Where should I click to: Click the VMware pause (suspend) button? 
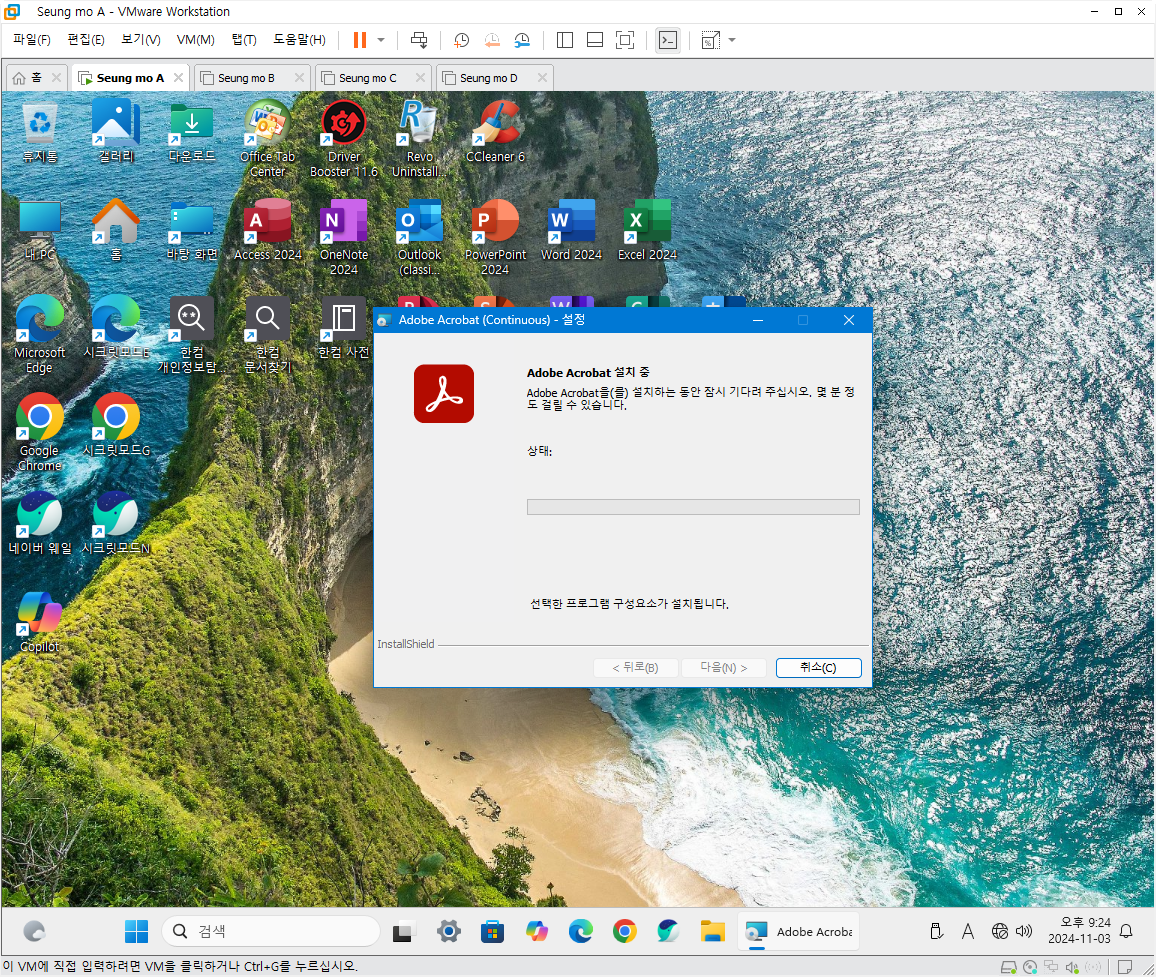click(360, 40)
